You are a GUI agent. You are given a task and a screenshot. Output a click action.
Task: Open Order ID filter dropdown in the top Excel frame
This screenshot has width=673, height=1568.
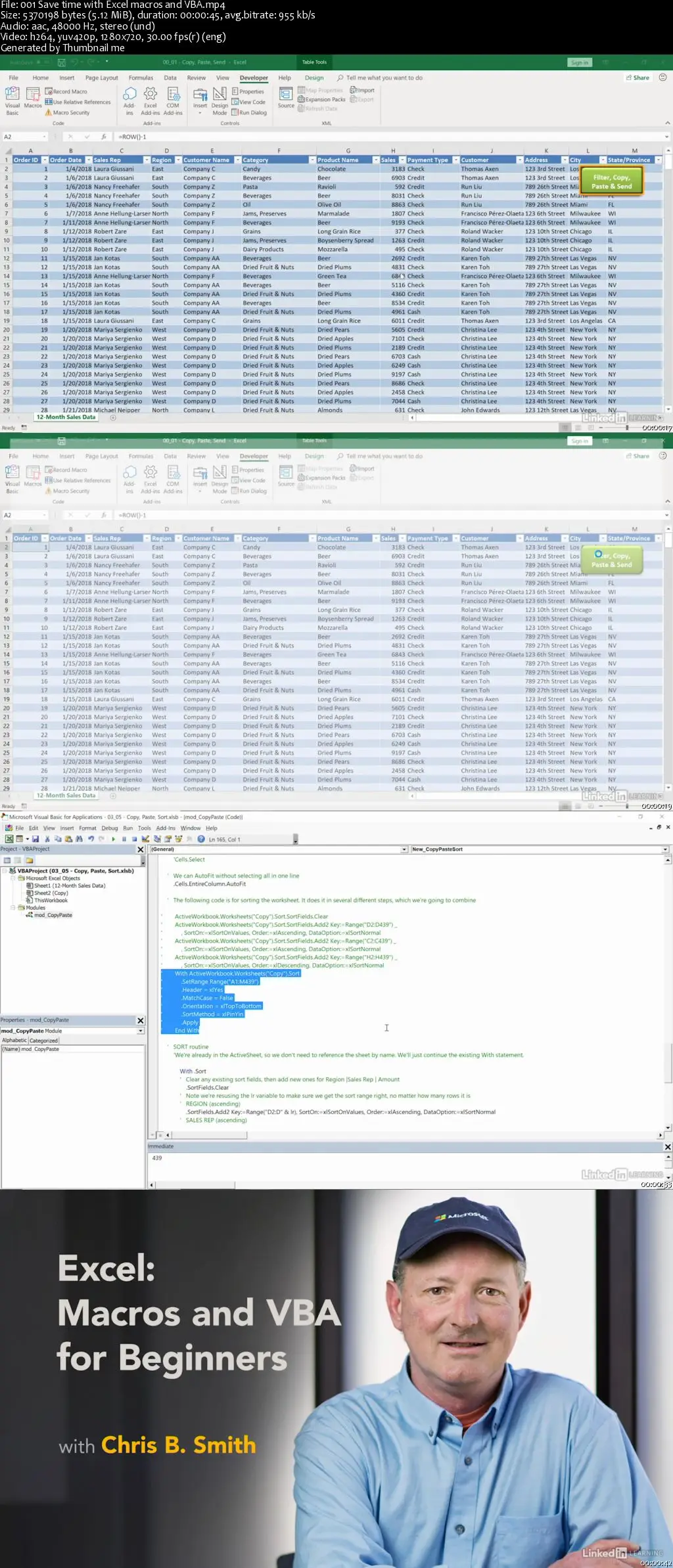tap(45, 160)
